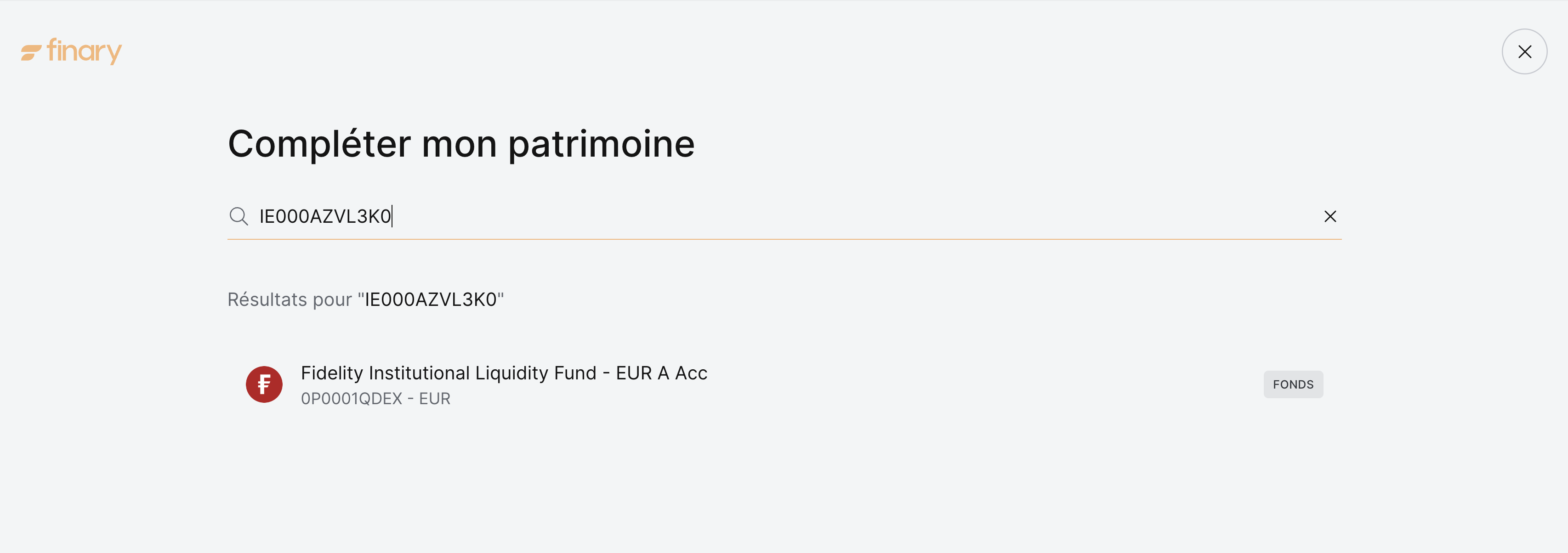Select the empty area of the Fidelity result row
Image resolution: width=1568 pixels, height=553 pixels.
974,384
